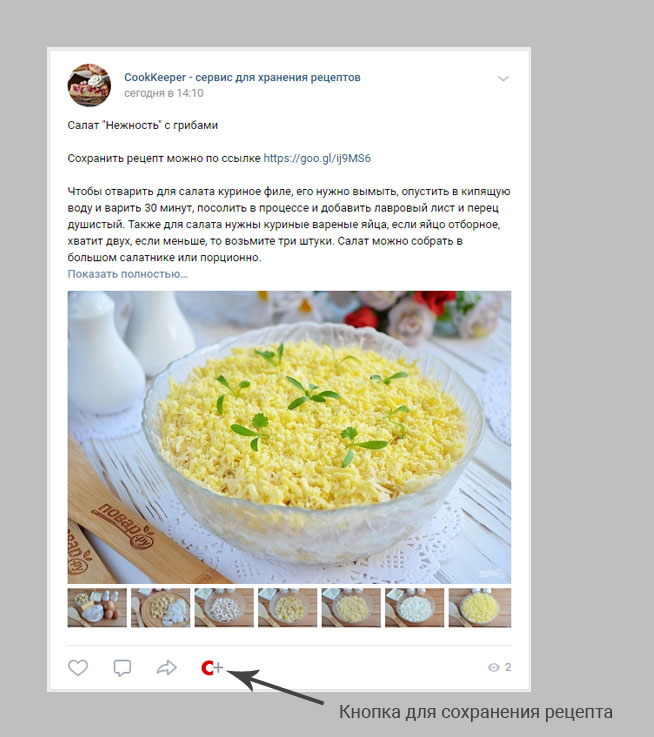Open the third step thumbnail
Image resolution: width=654 pixels, height=737 pixels.
tap(224, 608)
